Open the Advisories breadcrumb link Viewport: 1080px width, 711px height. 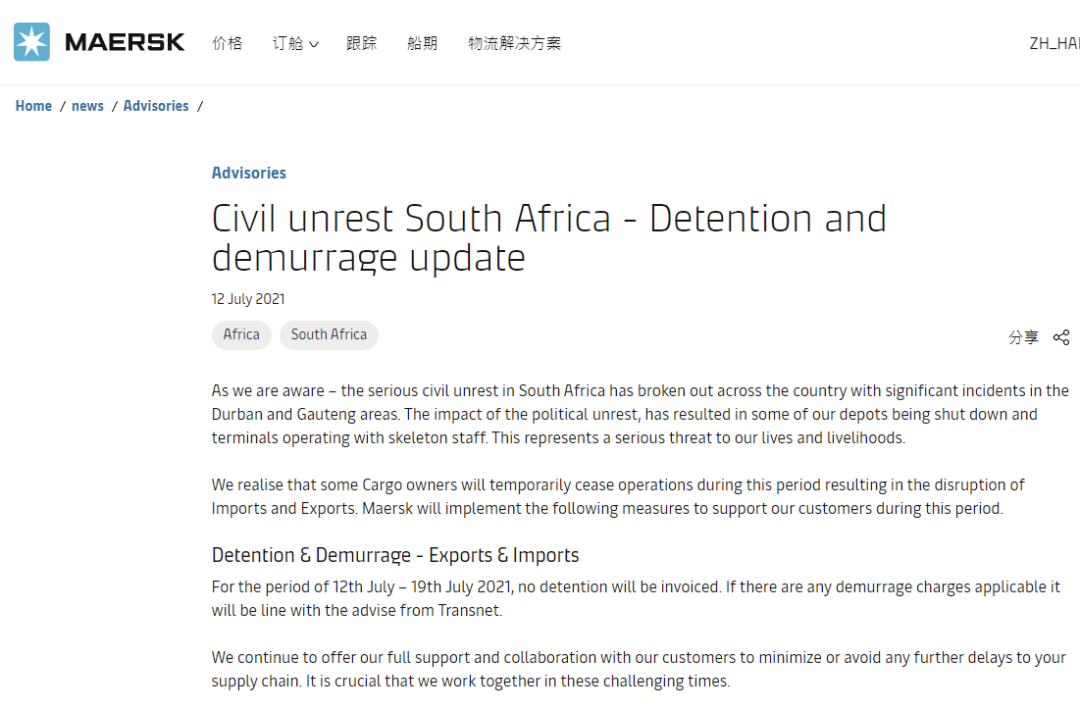click(x=156, y=106)
